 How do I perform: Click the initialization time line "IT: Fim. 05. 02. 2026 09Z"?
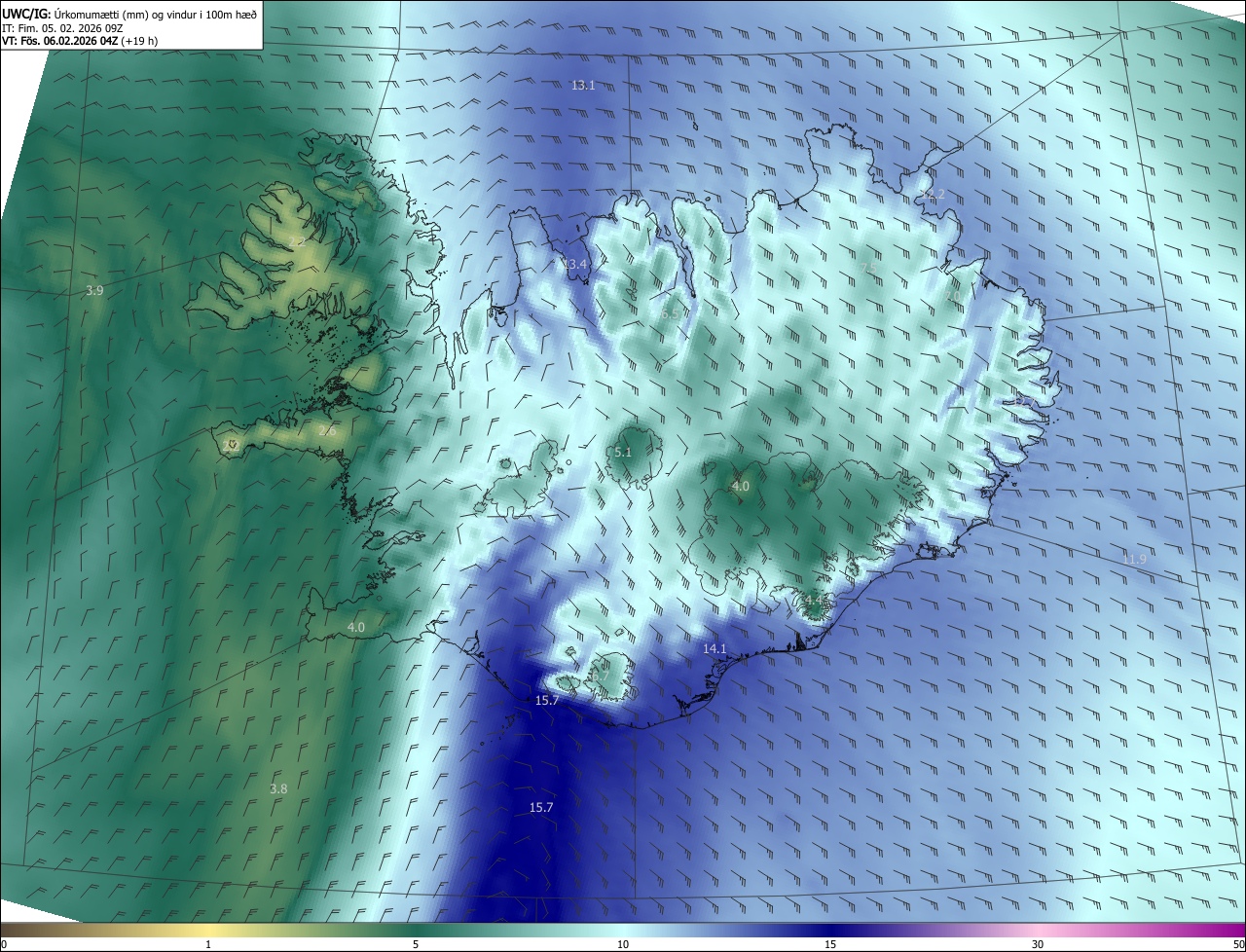62,28
